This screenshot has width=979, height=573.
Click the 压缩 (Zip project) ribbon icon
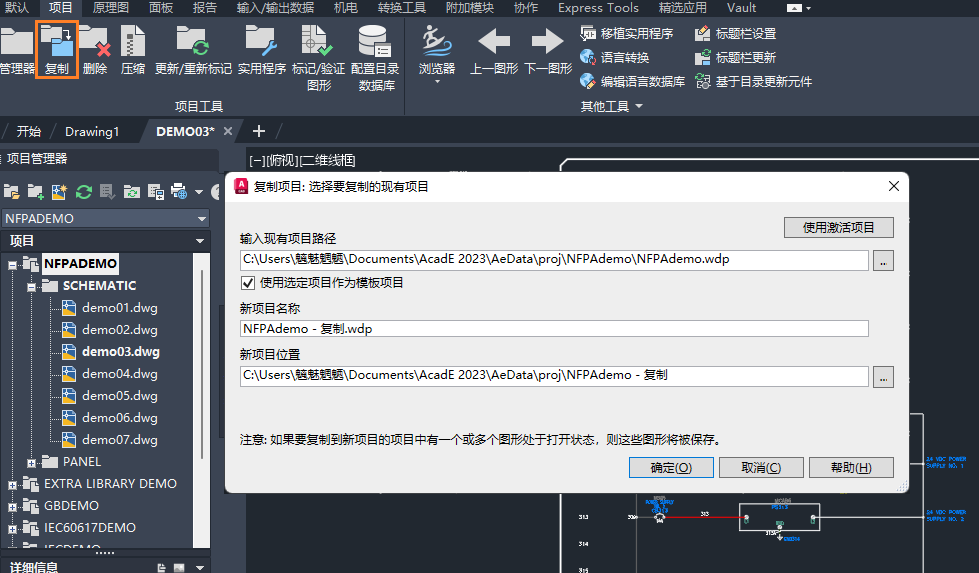(x=132, y=50)
